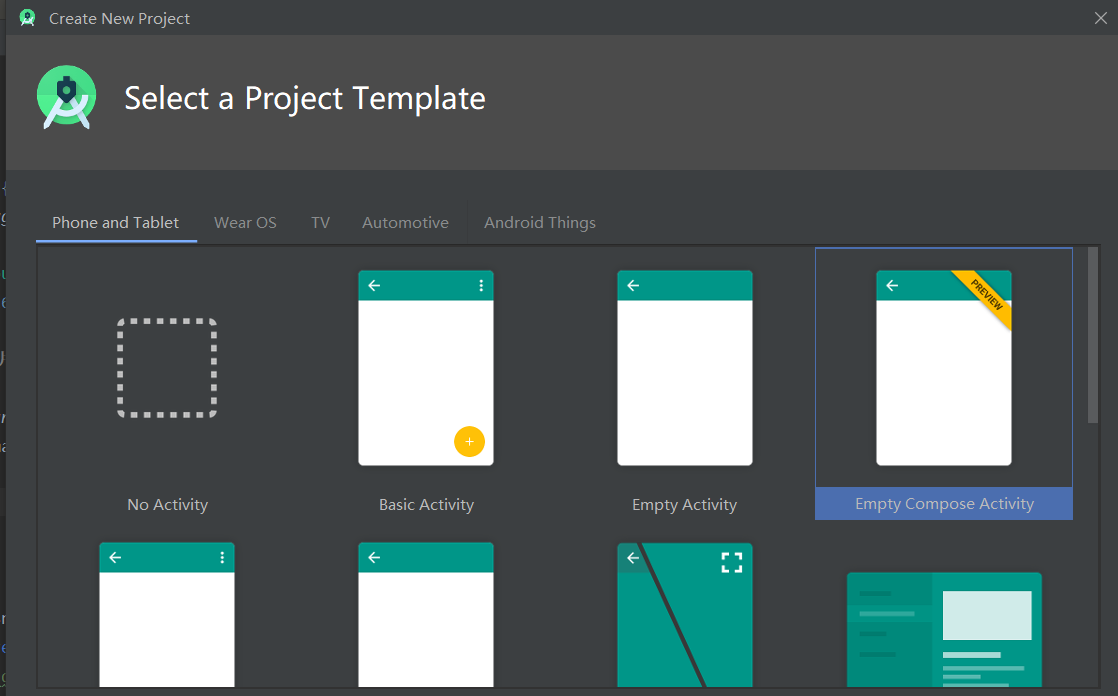Open the Automotive tab
Screen dimensions: 1118x696
pos(405,222)
